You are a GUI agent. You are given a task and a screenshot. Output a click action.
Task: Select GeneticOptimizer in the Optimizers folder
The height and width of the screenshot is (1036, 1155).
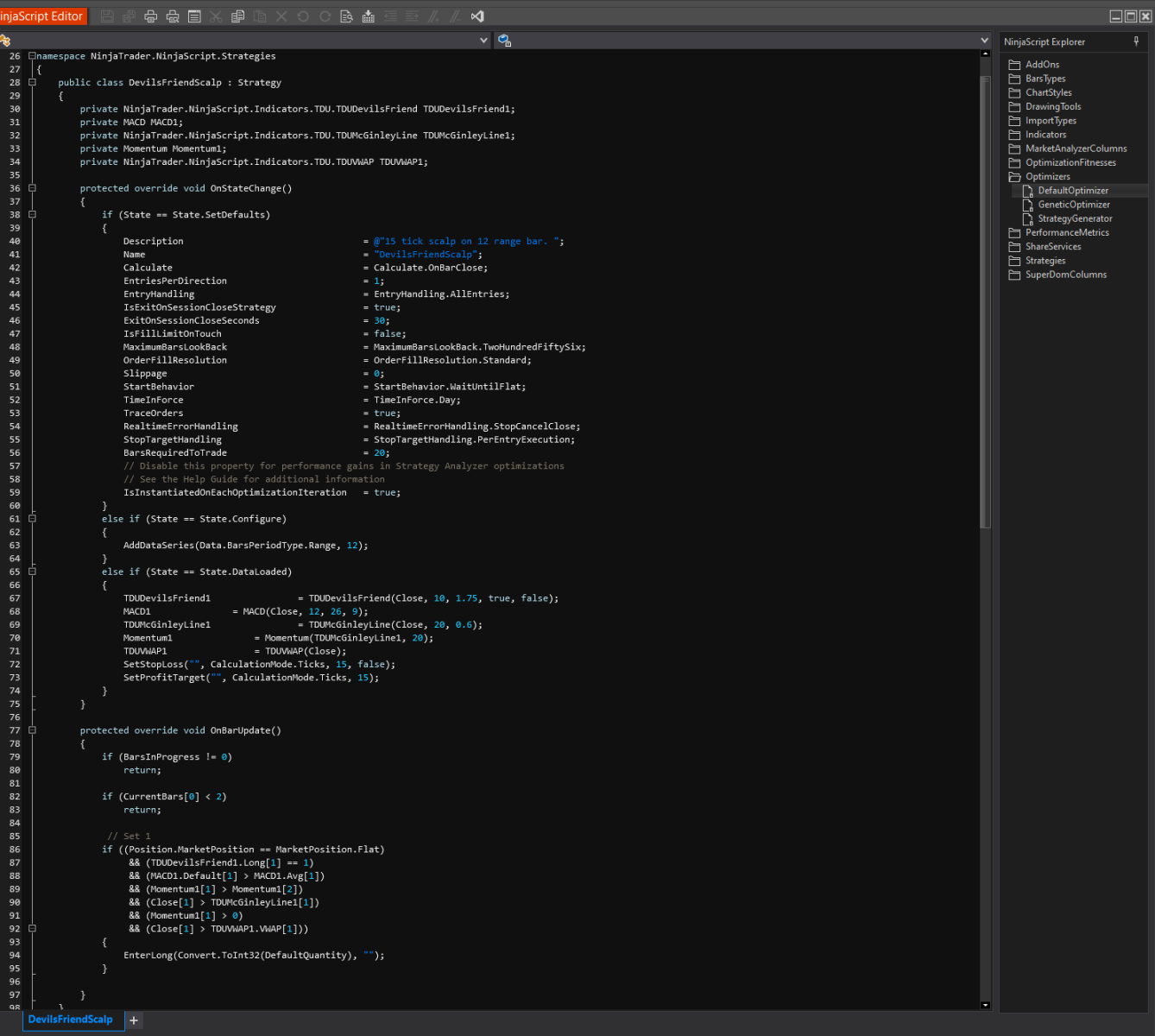(x=1073, y=205)
